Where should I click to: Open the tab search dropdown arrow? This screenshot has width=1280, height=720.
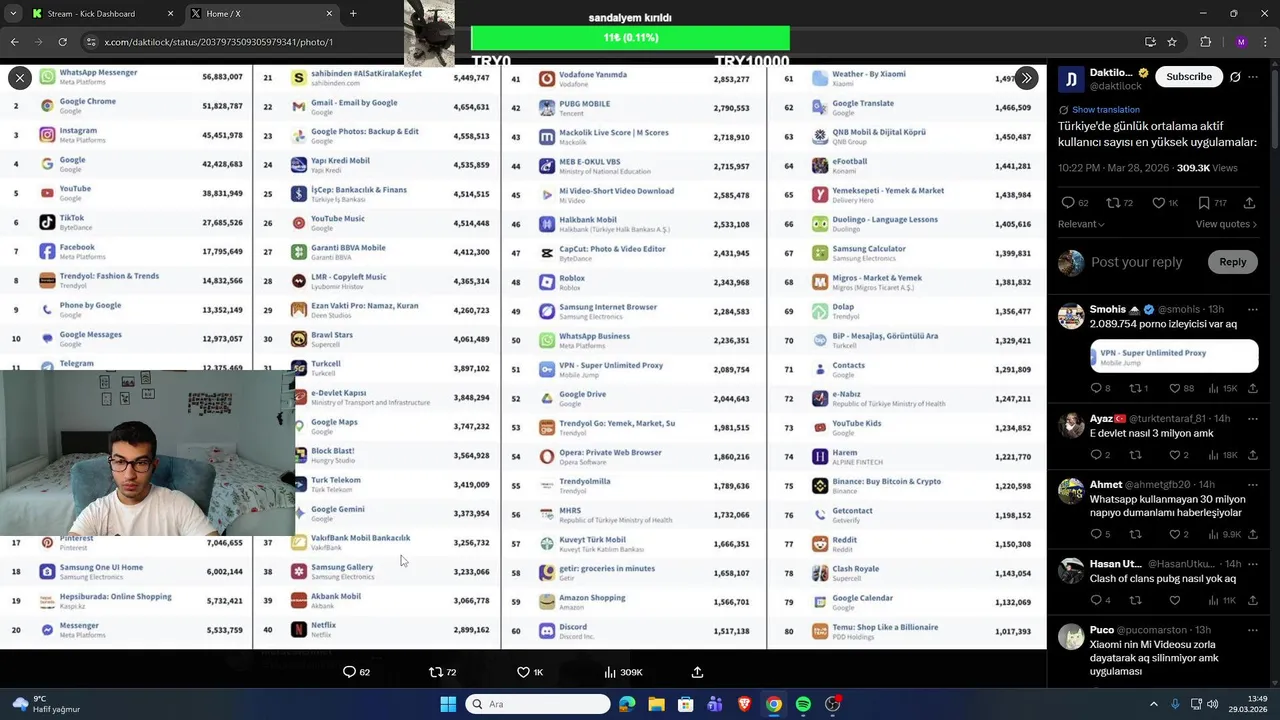tap(12, 14)
